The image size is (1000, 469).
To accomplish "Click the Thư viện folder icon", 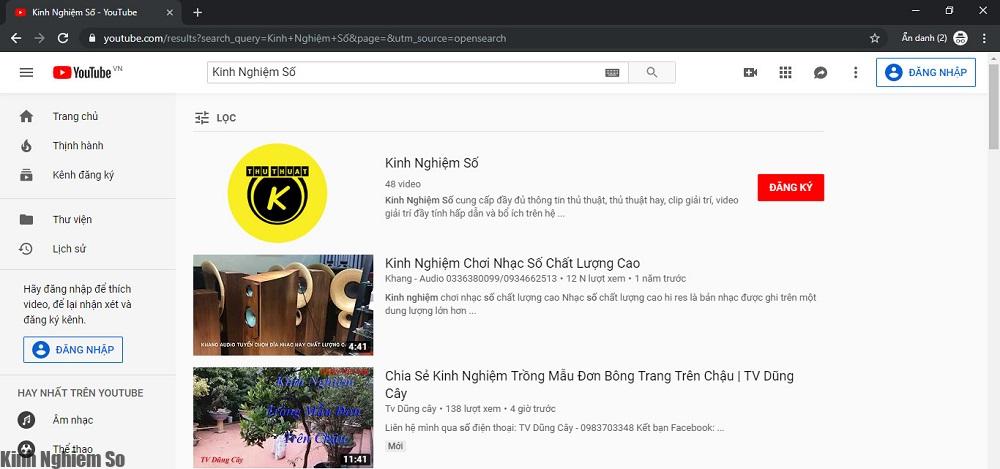I will tap(26, 220).
